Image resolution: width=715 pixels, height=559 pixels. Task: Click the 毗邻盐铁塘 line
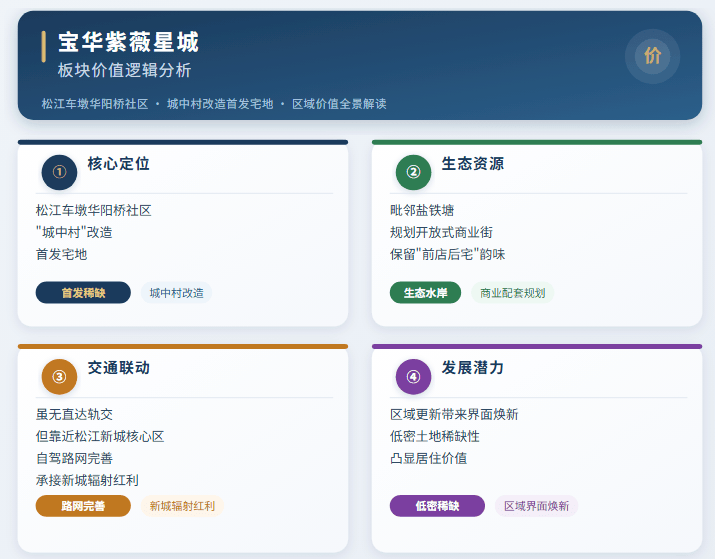tap(422, 210)
